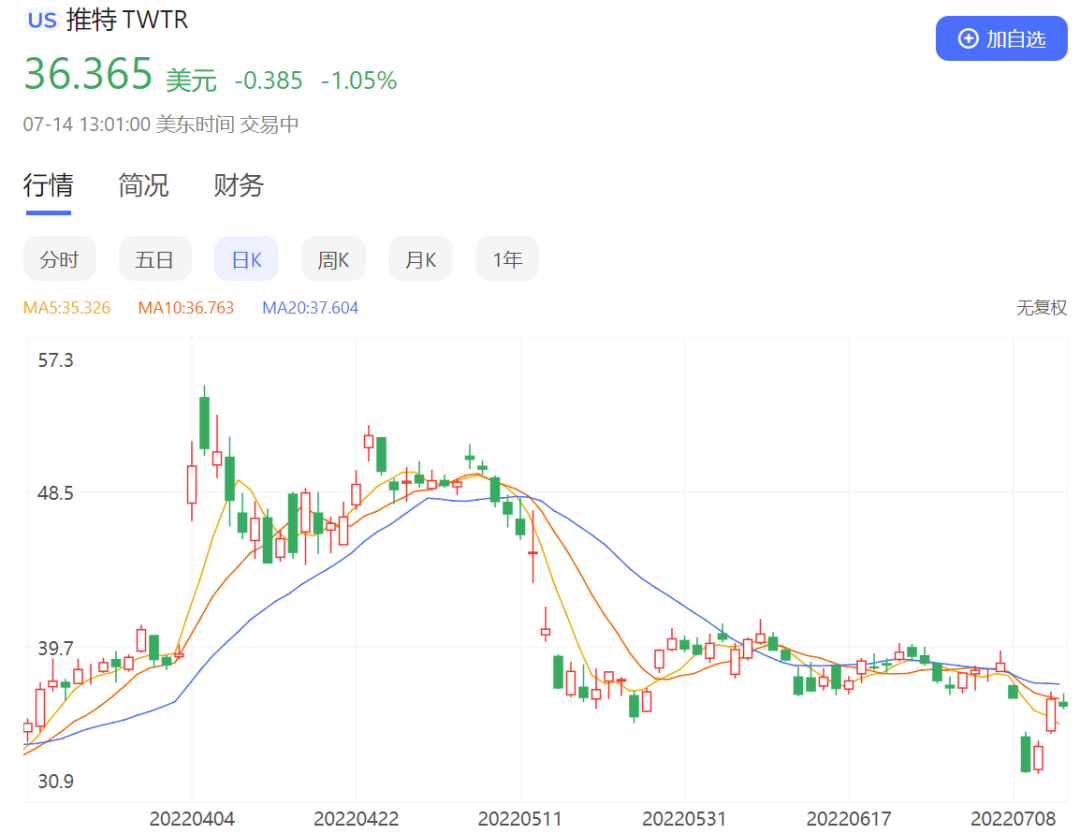Click the 20220404 date axis label

click(192, 819)
